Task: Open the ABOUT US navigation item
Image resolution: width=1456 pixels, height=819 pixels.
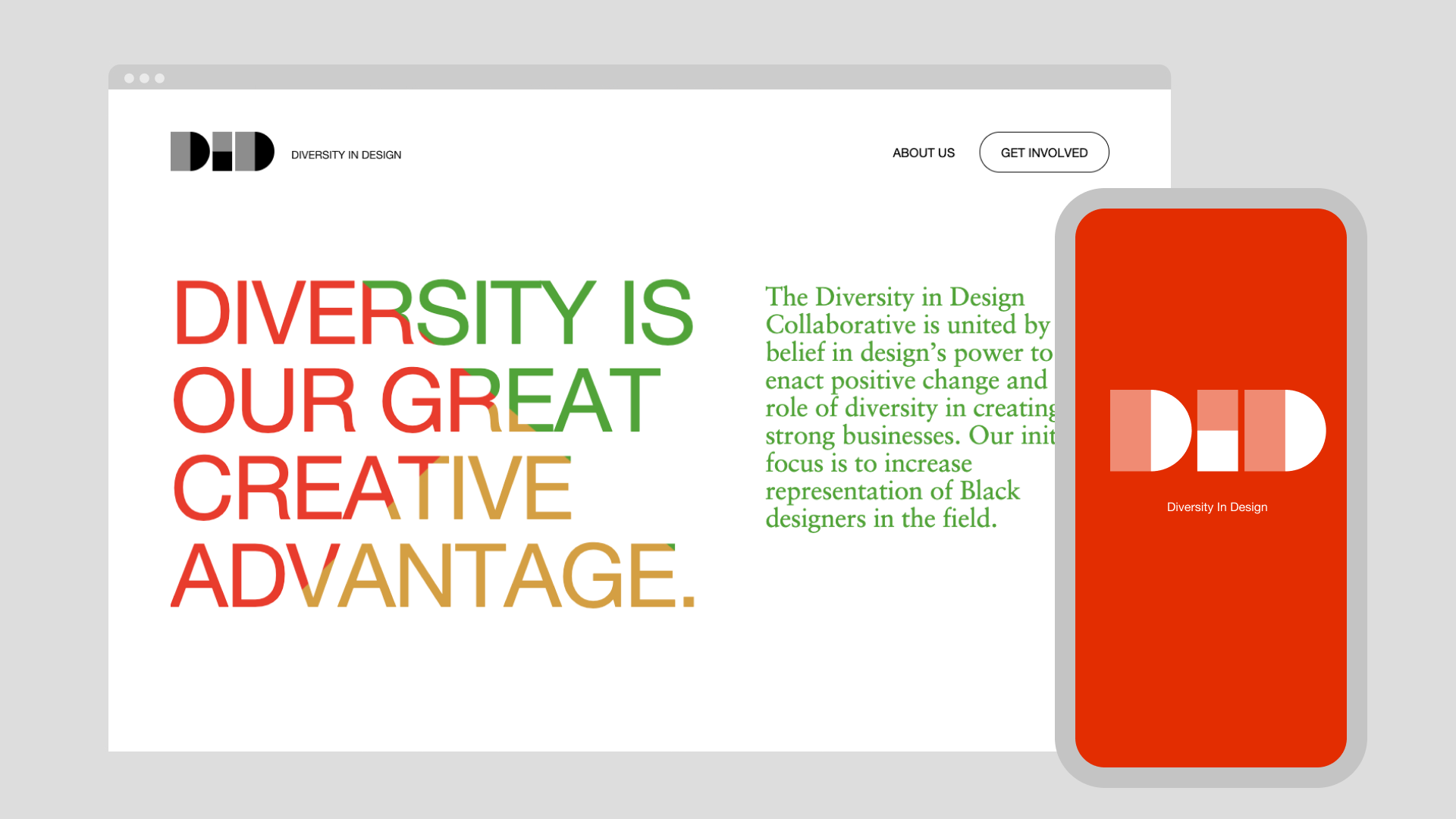Action: pos(924,152)
